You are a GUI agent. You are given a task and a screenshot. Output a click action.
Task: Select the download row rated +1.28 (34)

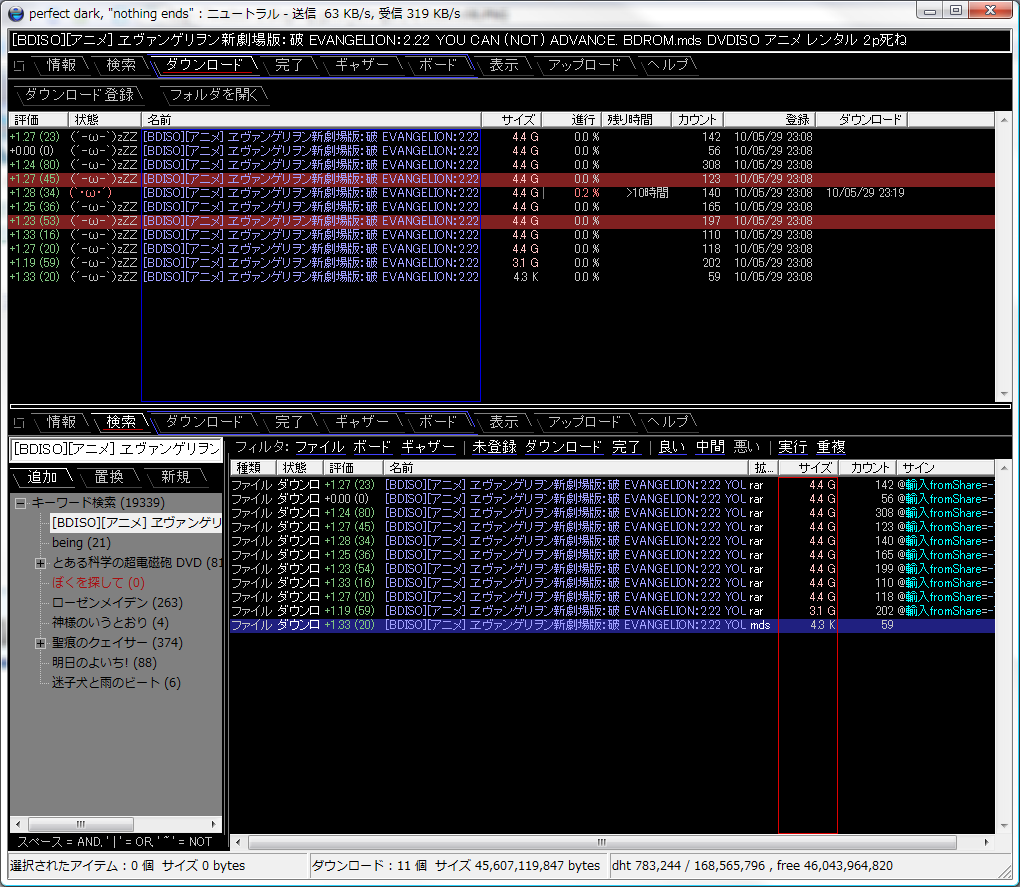coord(502,193)
